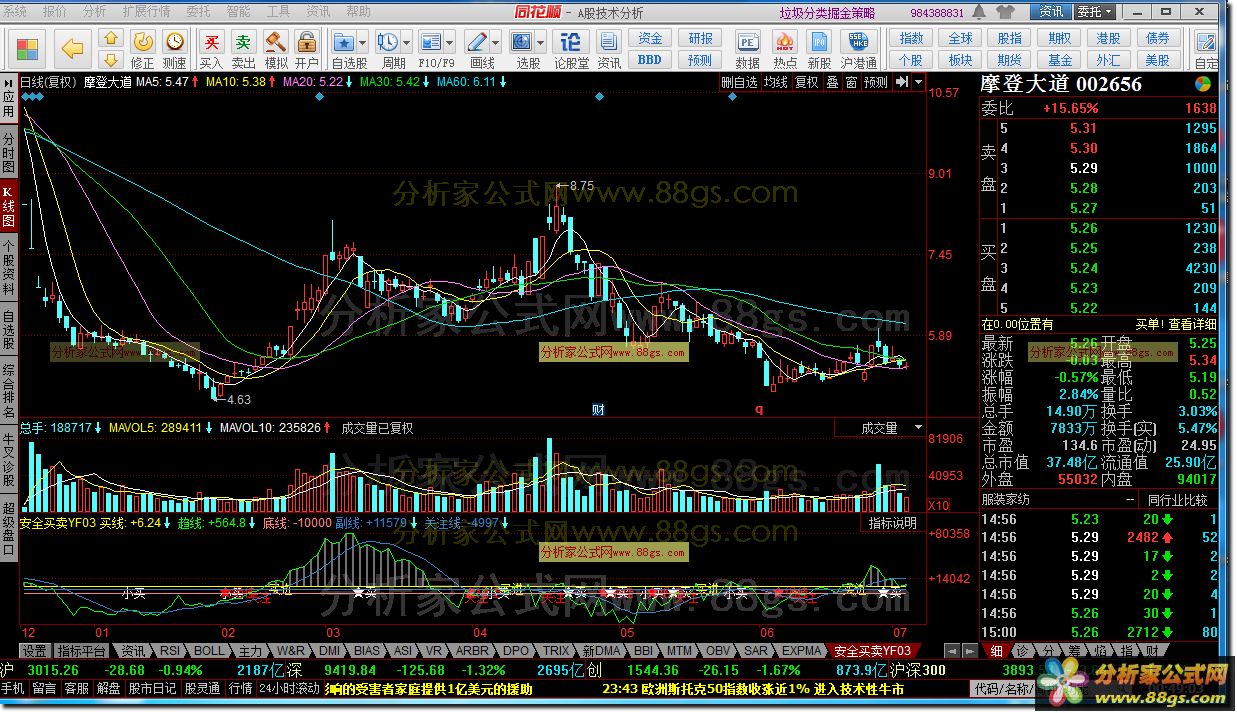The width and height of the screenshot is (1237, 713).
Task: Click 删自选 to remove from watchlist
Action: [739, 83]
